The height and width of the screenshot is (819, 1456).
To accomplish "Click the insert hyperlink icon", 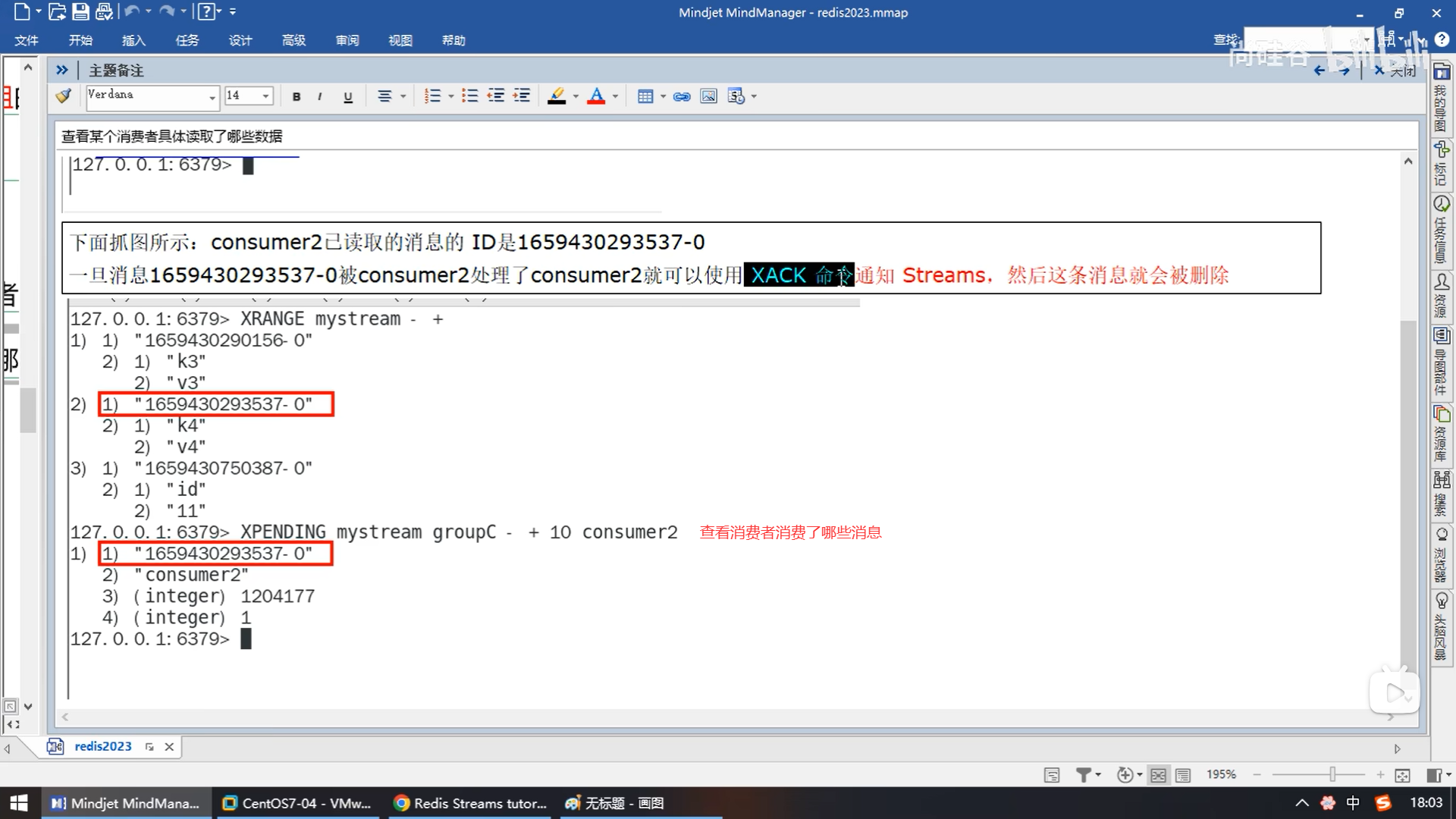I will (682, 96).
